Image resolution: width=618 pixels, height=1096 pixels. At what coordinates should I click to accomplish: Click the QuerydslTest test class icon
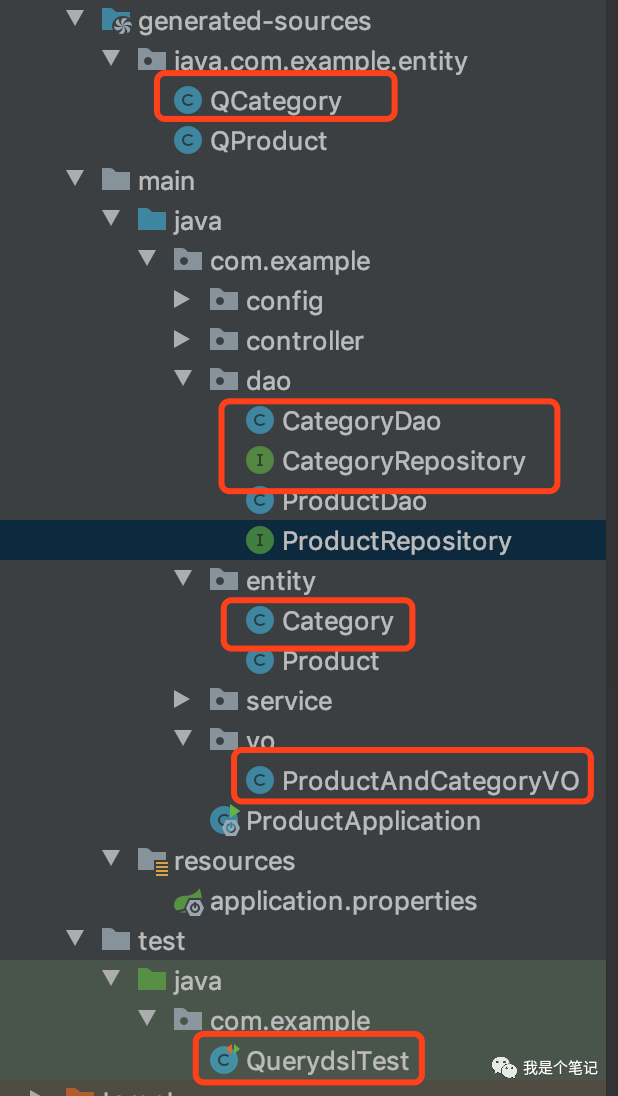tap(224, 1060)
